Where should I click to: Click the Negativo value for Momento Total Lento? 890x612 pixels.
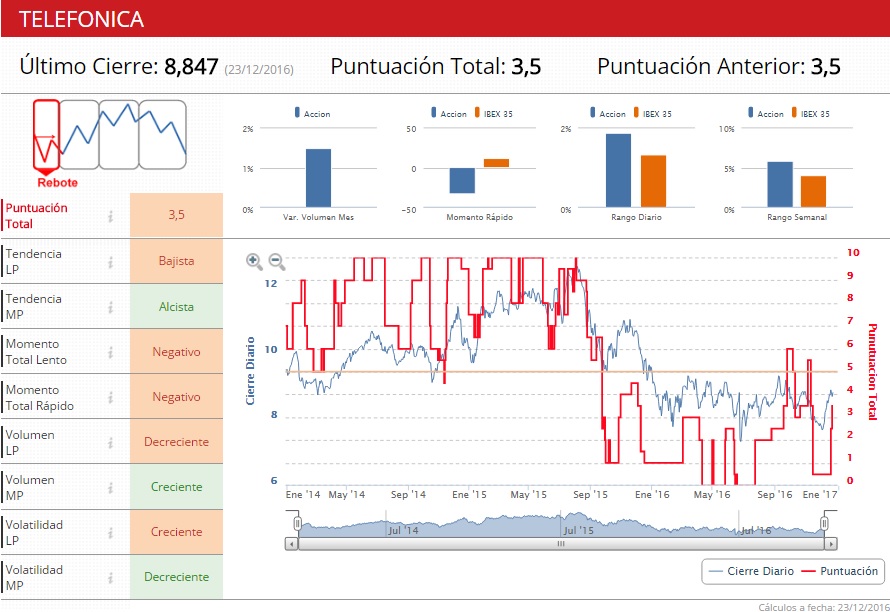click(177, 351)
